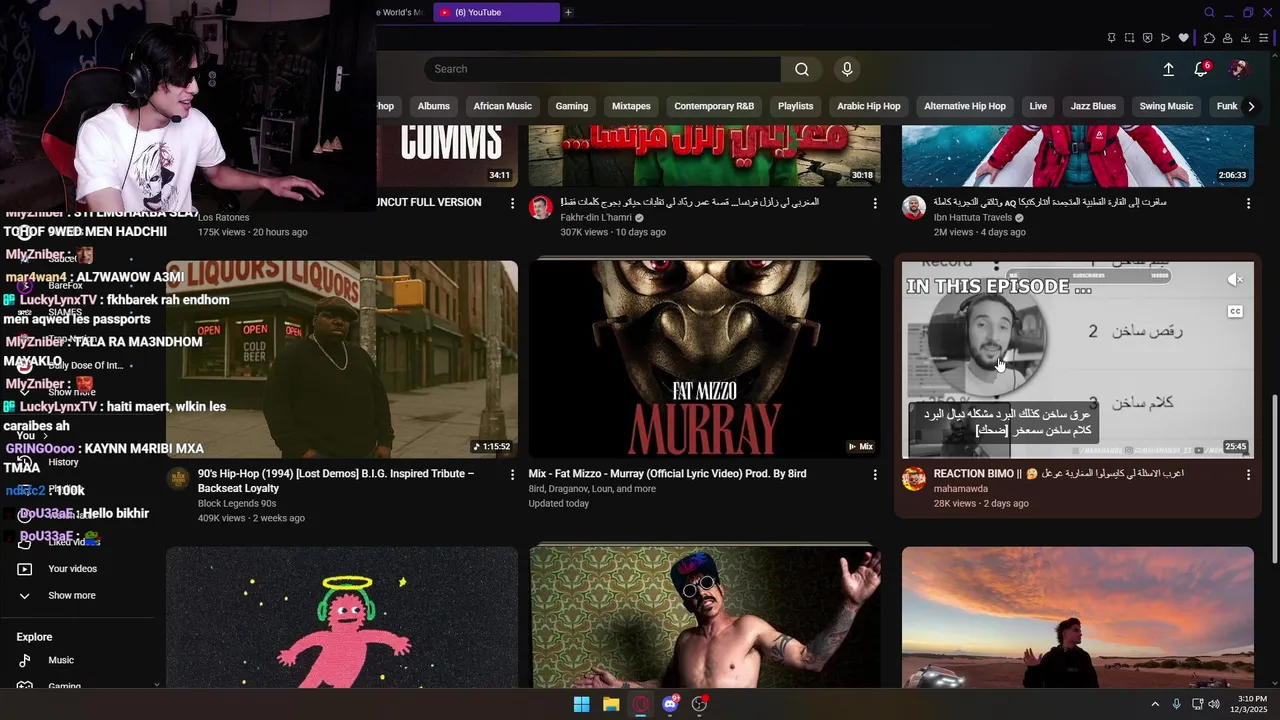Start voice search with the microphone icon
The height and width of the screenshot is (720, 1280).
click(847, 69)
